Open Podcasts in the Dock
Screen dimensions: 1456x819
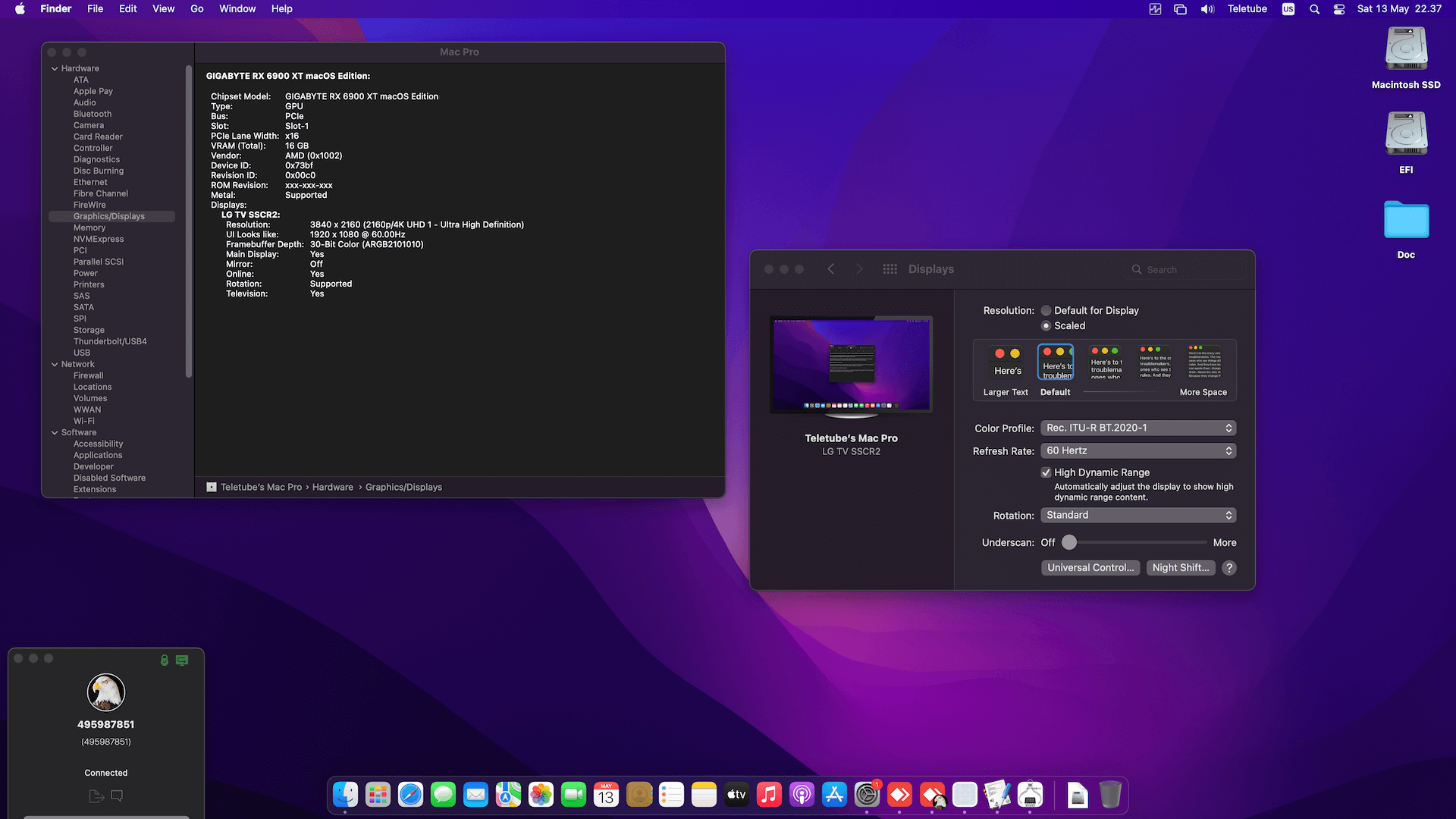[x=802, y=795]
